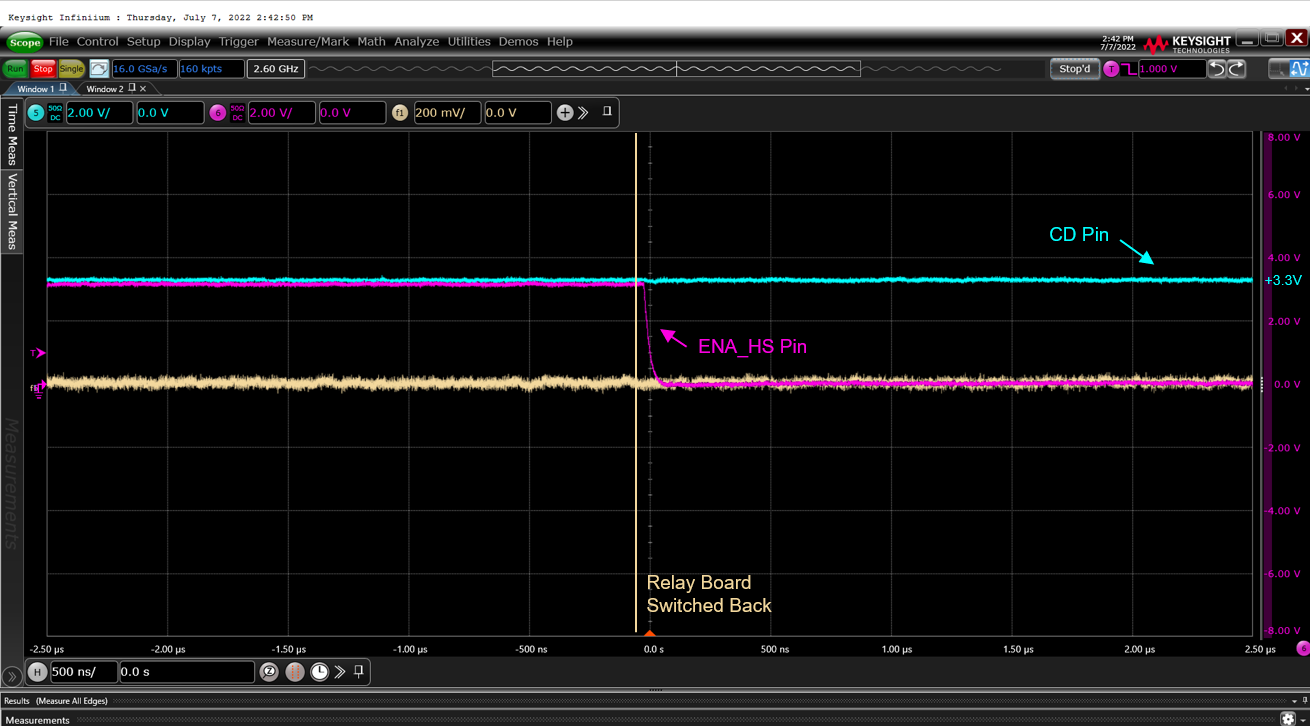Expand the channel toolbar double chevron
Image resolution: width=1310 pixels, height=726 pixels.
pos(583,113)
